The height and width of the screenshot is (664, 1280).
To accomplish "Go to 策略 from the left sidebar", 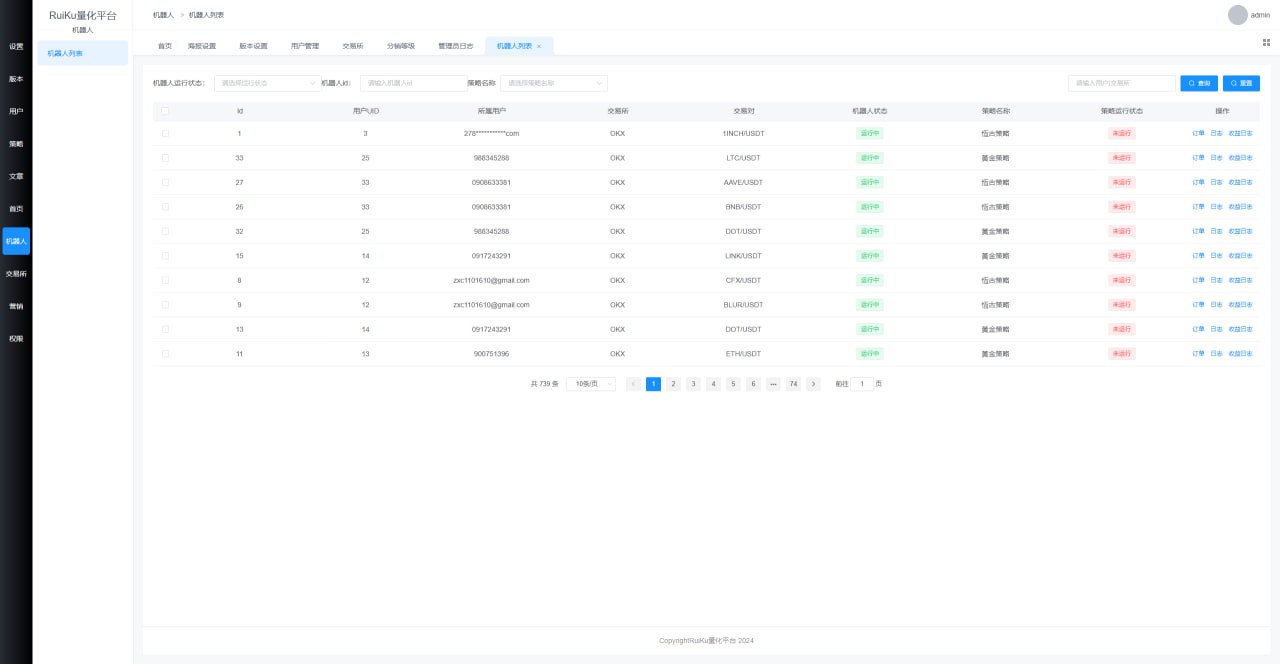I will (x=15, y=144).
